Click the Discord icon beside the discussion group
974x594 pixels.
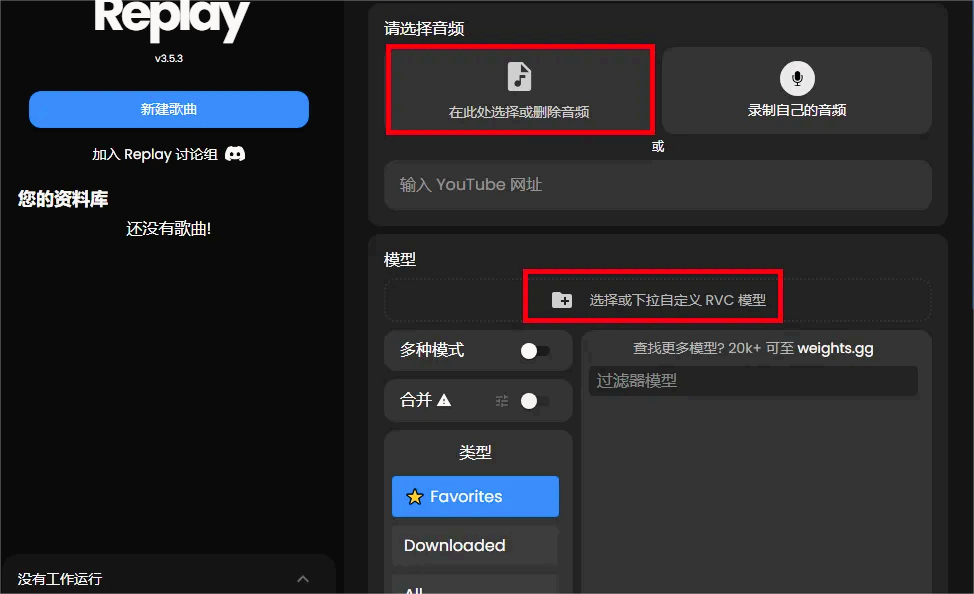(x=236, y=154)
